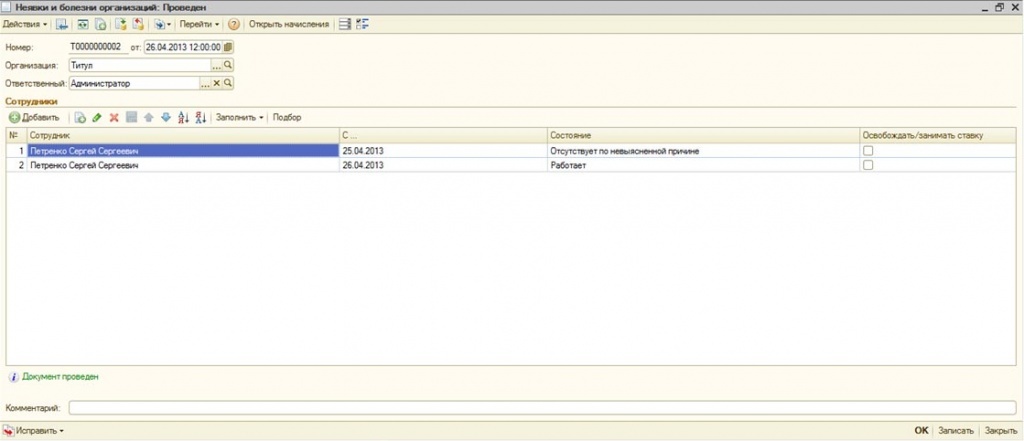Viewport: 1024px width, 441px height.
Task: Sort ascending with the A-Z icon
Action: 183,117
